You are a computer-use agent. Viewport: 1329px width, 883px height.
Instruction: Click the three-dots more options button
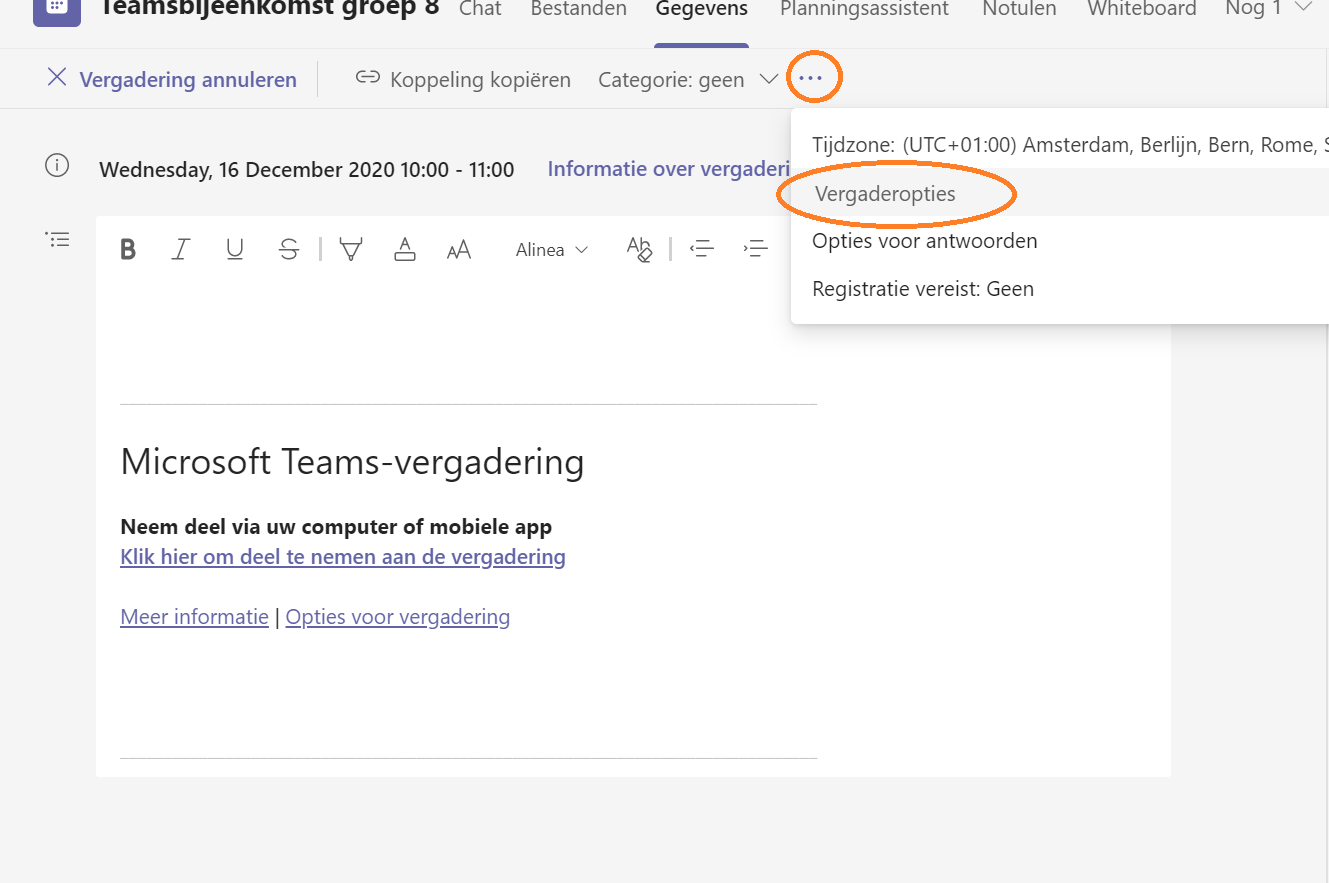pos(811,78)
